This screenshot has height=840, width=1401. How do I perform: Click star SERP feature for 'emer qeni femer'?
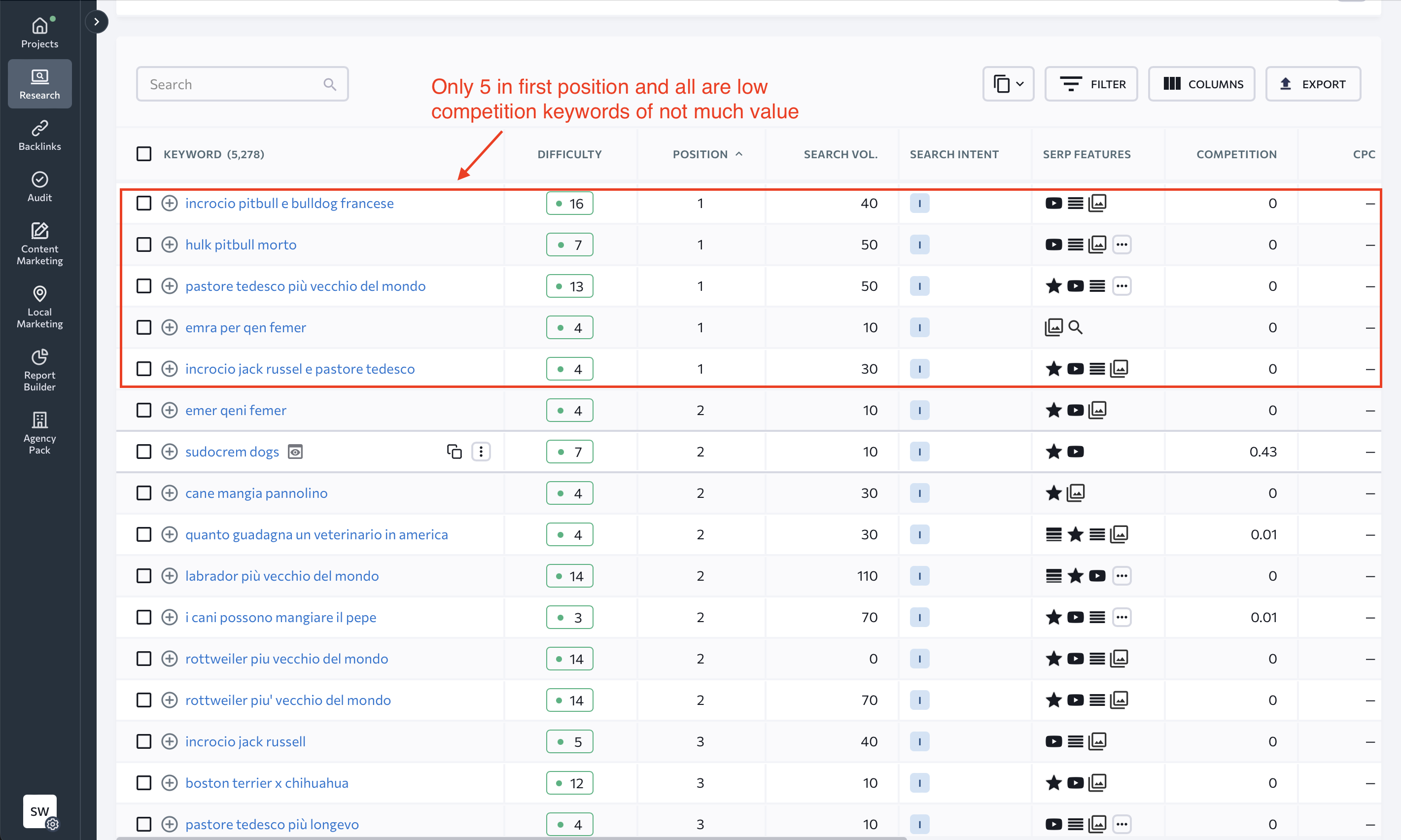tap(1053, 410)
